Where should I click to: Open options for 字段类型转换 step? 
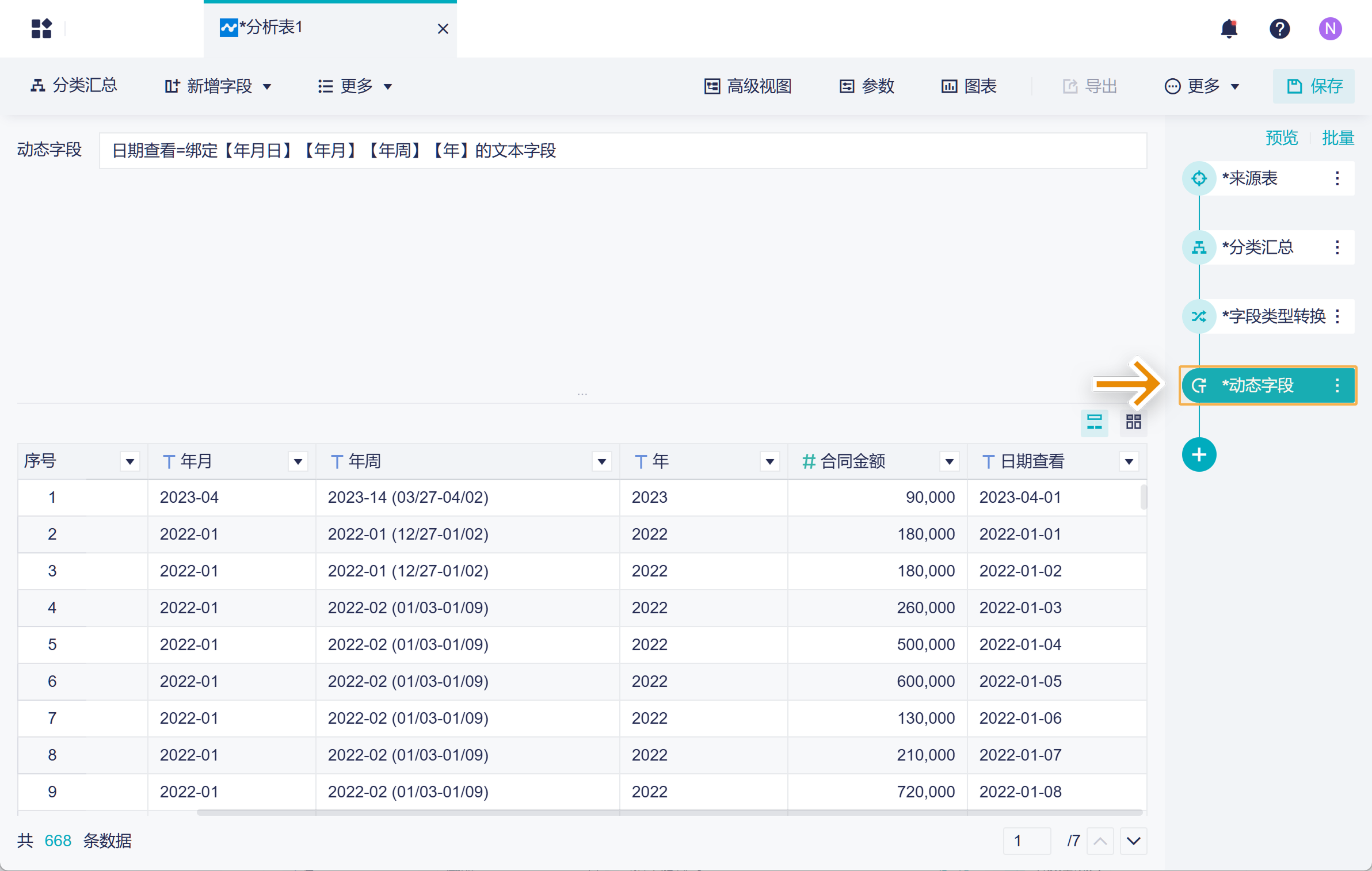tap(1337, 316)
